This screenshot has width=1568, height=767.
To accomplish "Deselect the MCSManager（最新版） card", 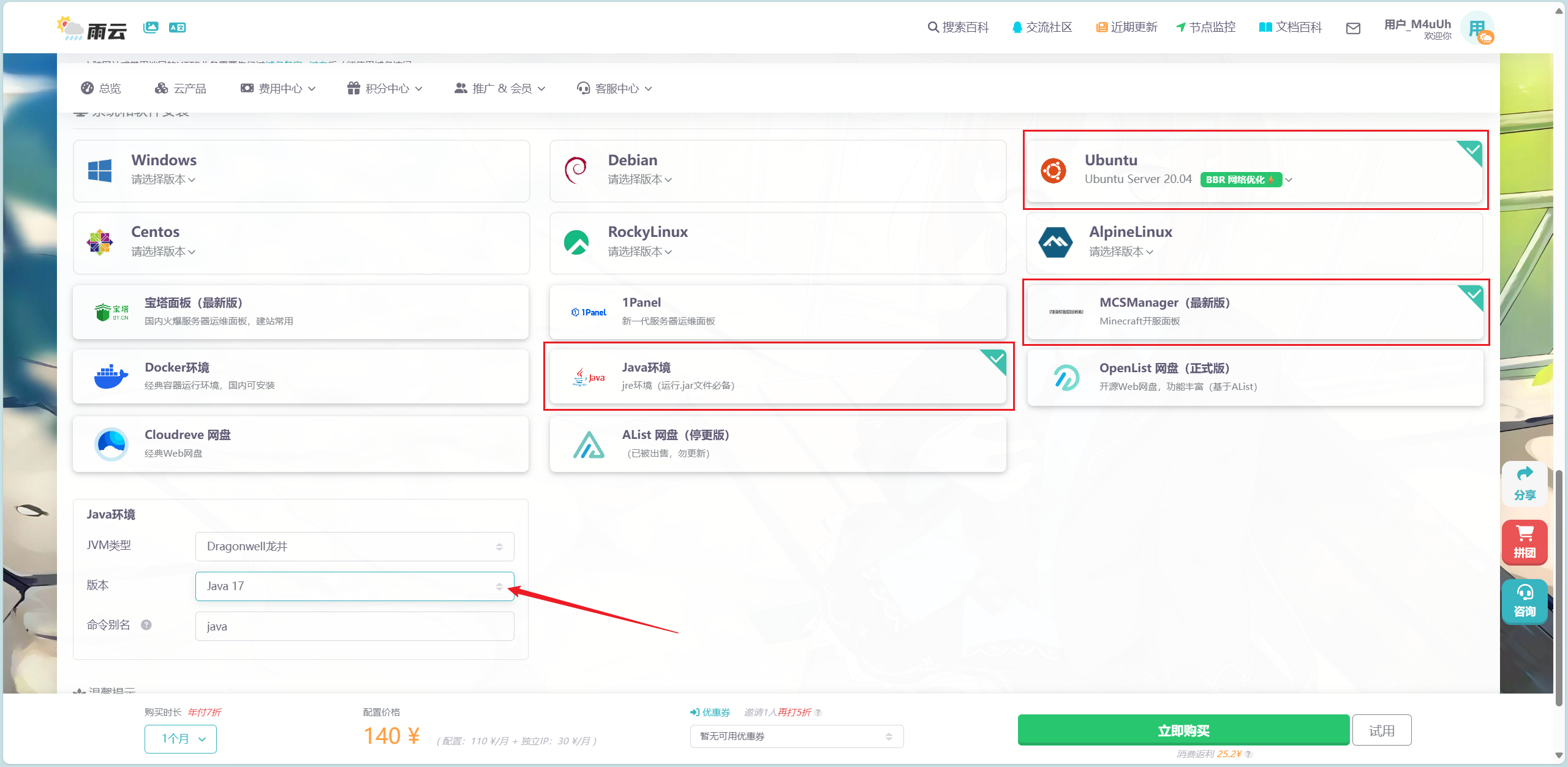I will pos(1255,312).
